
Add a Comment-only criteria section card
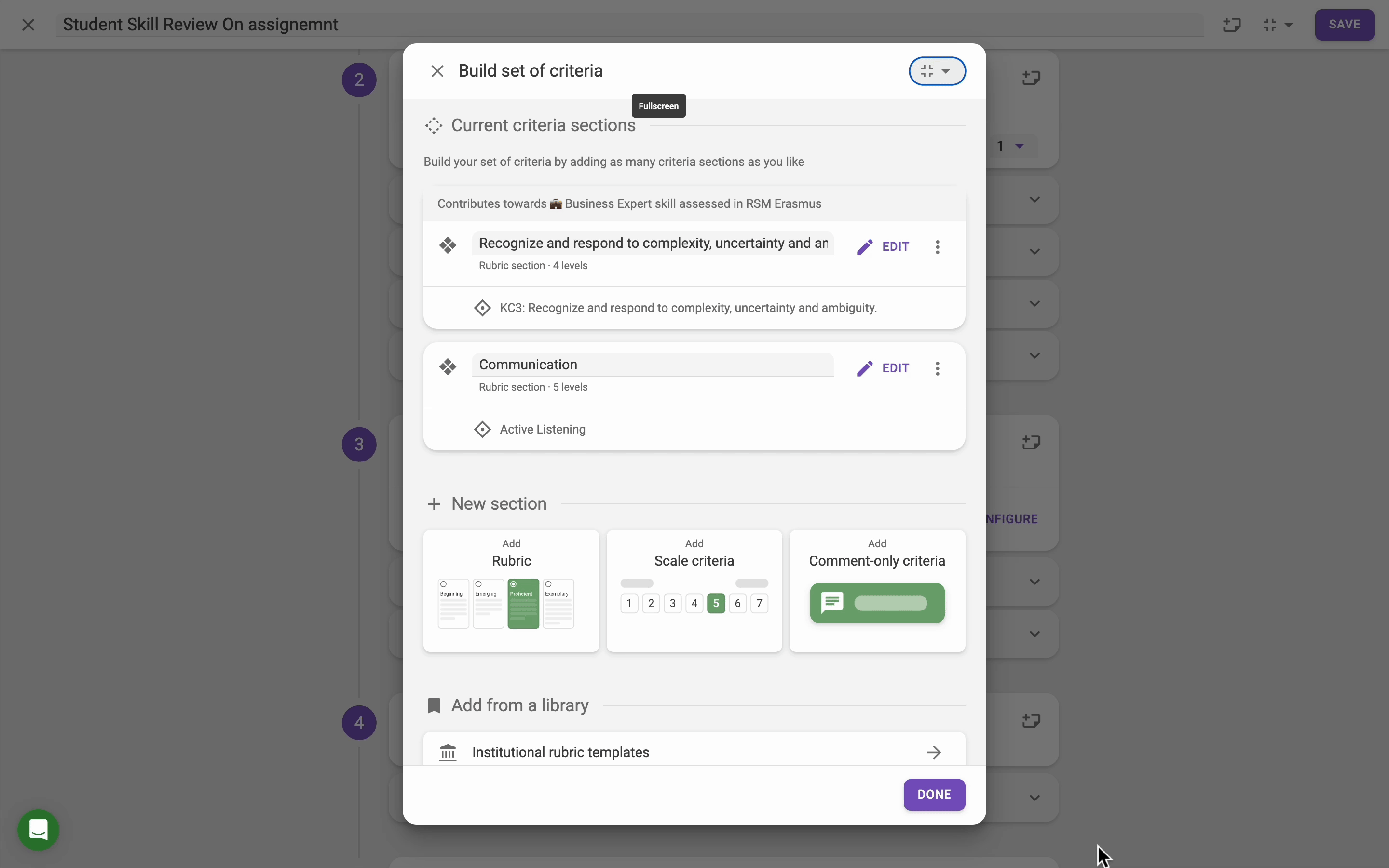click(x=877, y=591)
